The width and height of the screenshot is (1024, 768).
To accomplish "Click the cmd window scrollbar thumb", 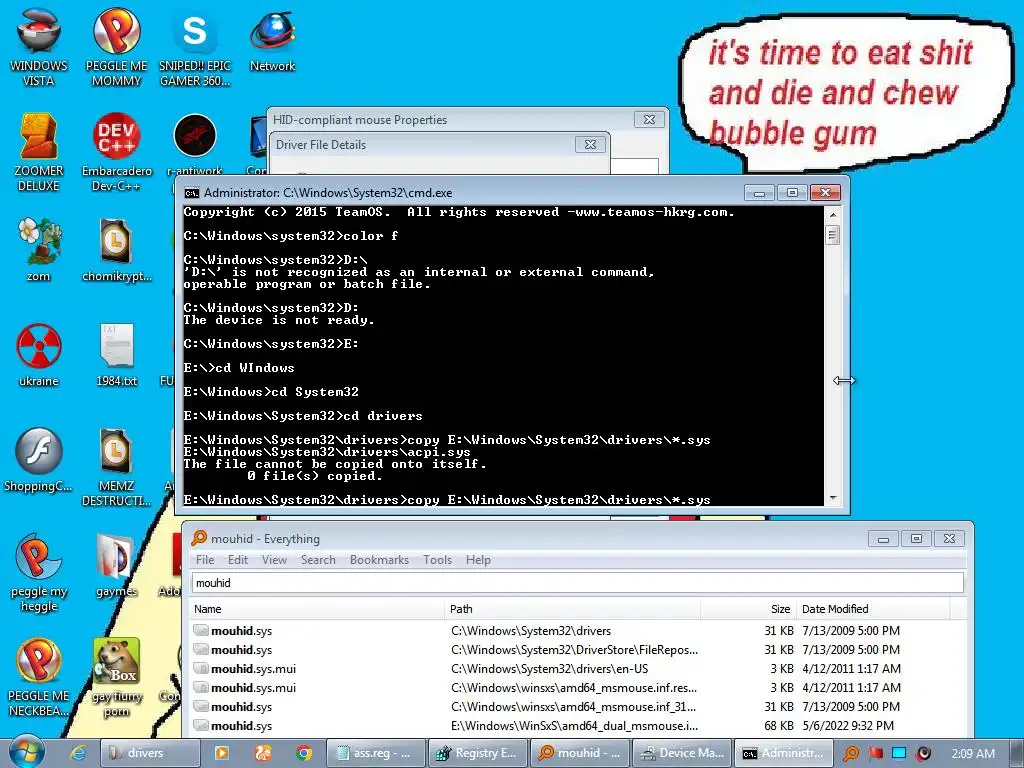I will point(833,234).
